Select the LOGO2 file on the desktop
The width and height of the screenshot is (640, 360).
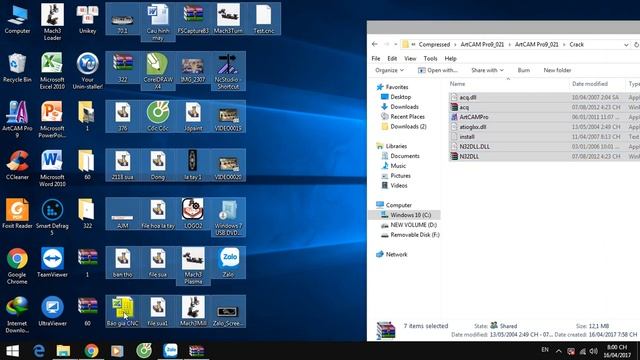[193, 213]
